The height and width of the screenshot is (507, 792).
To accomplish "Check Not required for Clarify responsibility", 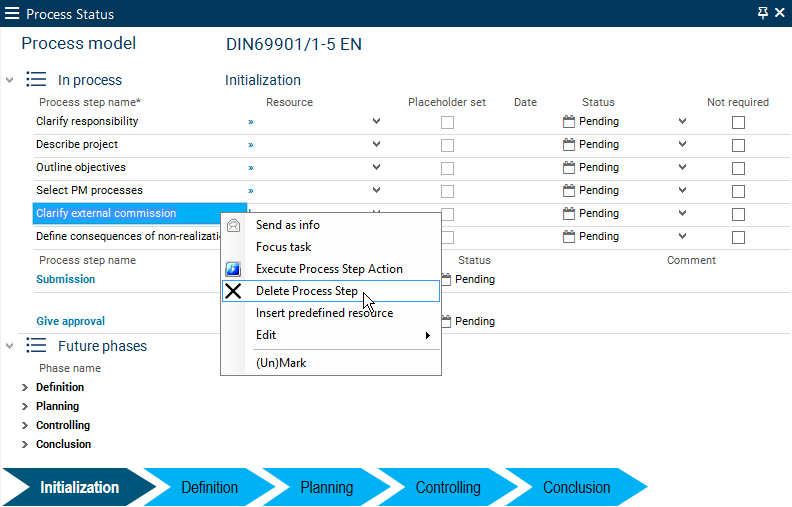I will pos(738,122).
